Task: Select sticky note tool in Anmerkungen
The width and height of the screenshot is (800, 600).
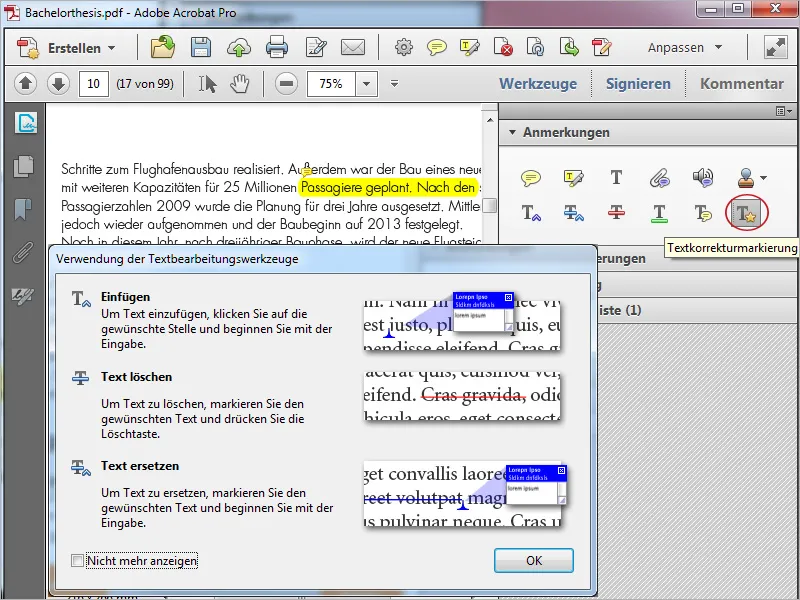Action: (x=531, y=178)
